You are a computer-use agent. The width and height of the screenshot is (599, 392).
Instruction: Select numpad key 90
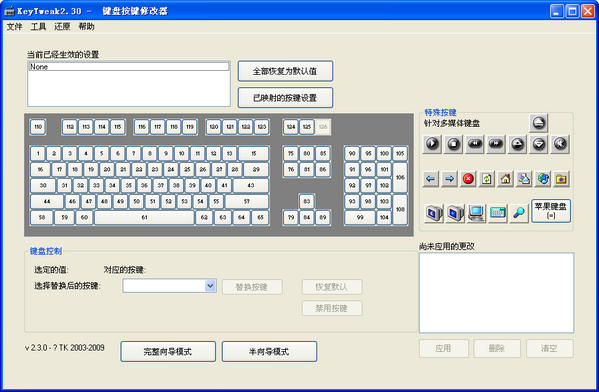click(352, 154)
